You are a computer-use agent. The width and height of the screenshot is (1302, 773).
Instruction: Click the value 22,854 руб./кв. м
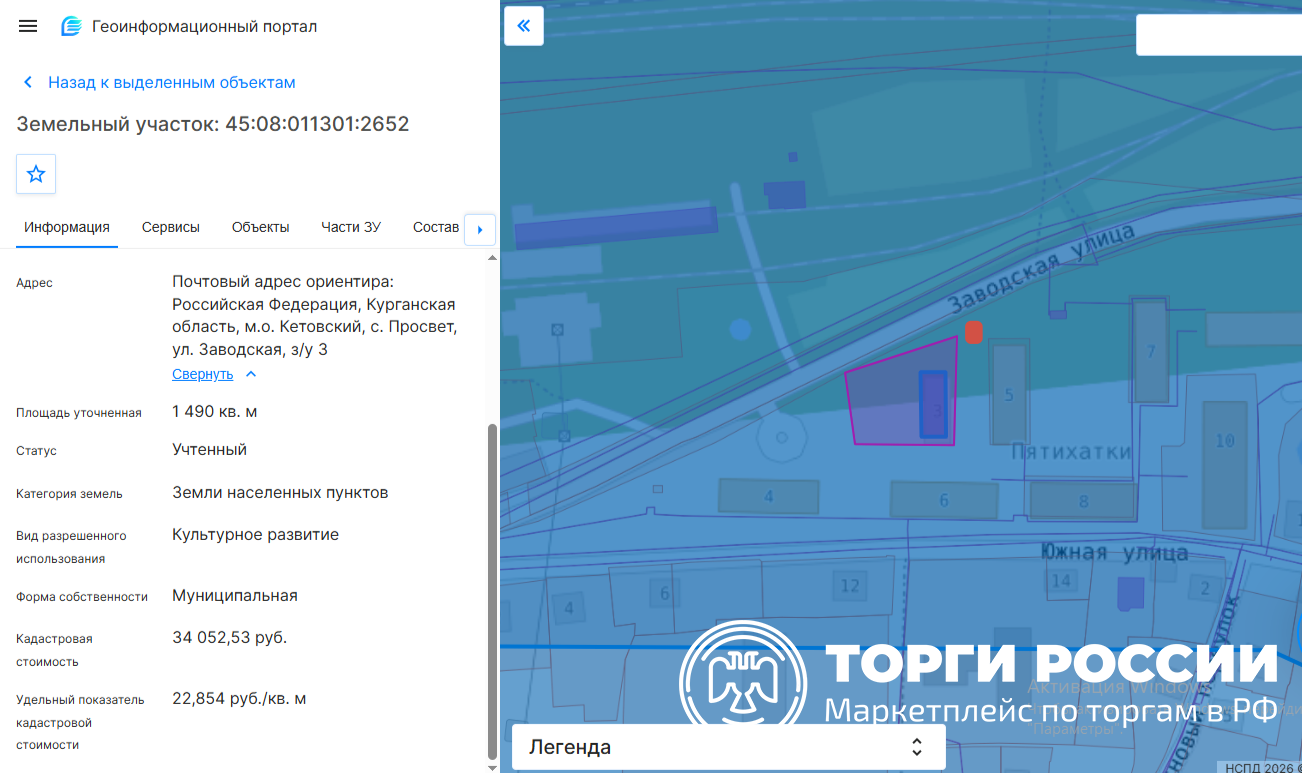[239, 699]
